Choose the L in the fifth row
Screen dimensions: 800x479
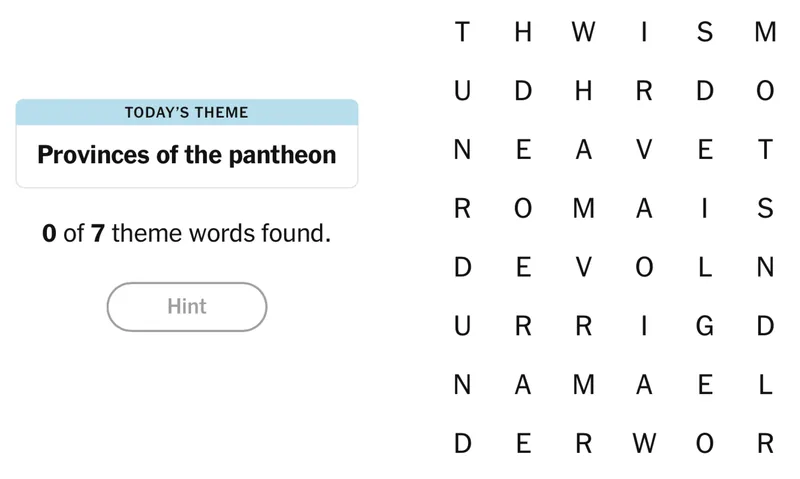[x=705, y=268]
